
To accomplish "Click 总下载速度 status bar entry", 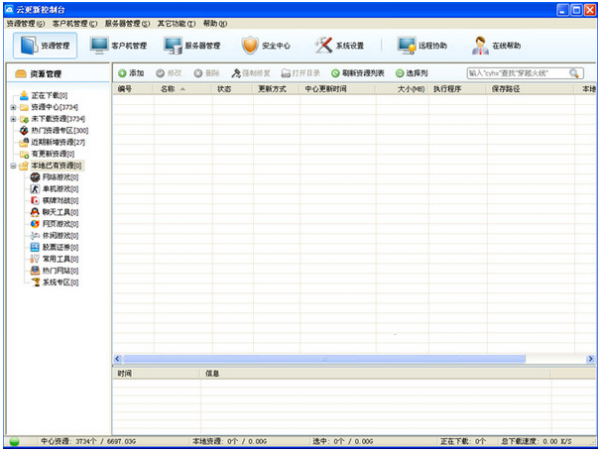I will (x=536, y=442).
